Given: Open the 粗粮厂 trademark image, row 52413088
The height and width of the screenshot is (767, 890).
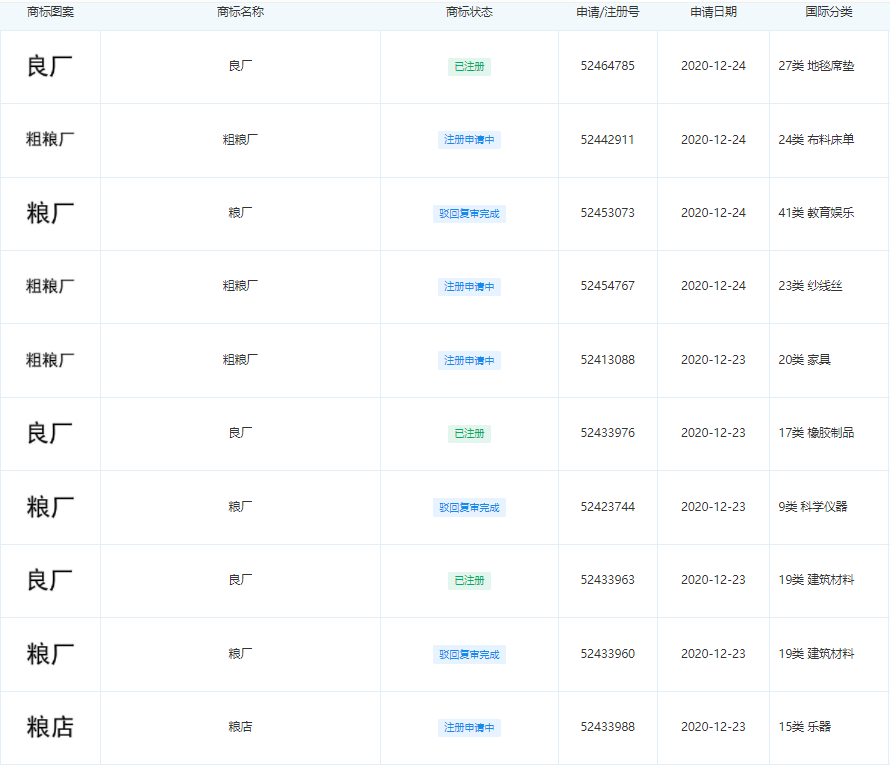Looking at the screenshot, I should (50, 361).
